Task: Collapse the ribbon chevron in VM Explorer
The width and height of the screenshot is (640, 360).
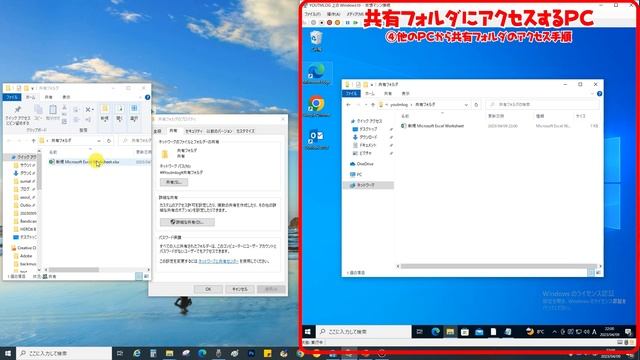Action: pyautogui.click(x=592, y=93)
